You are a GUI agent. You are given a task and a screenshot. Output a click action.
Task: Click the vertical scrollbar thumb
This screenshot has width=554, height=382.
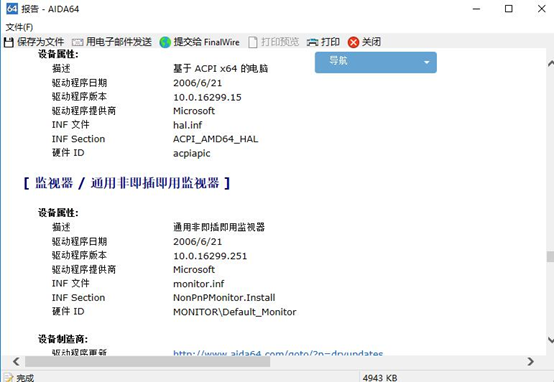coord(550,257)
